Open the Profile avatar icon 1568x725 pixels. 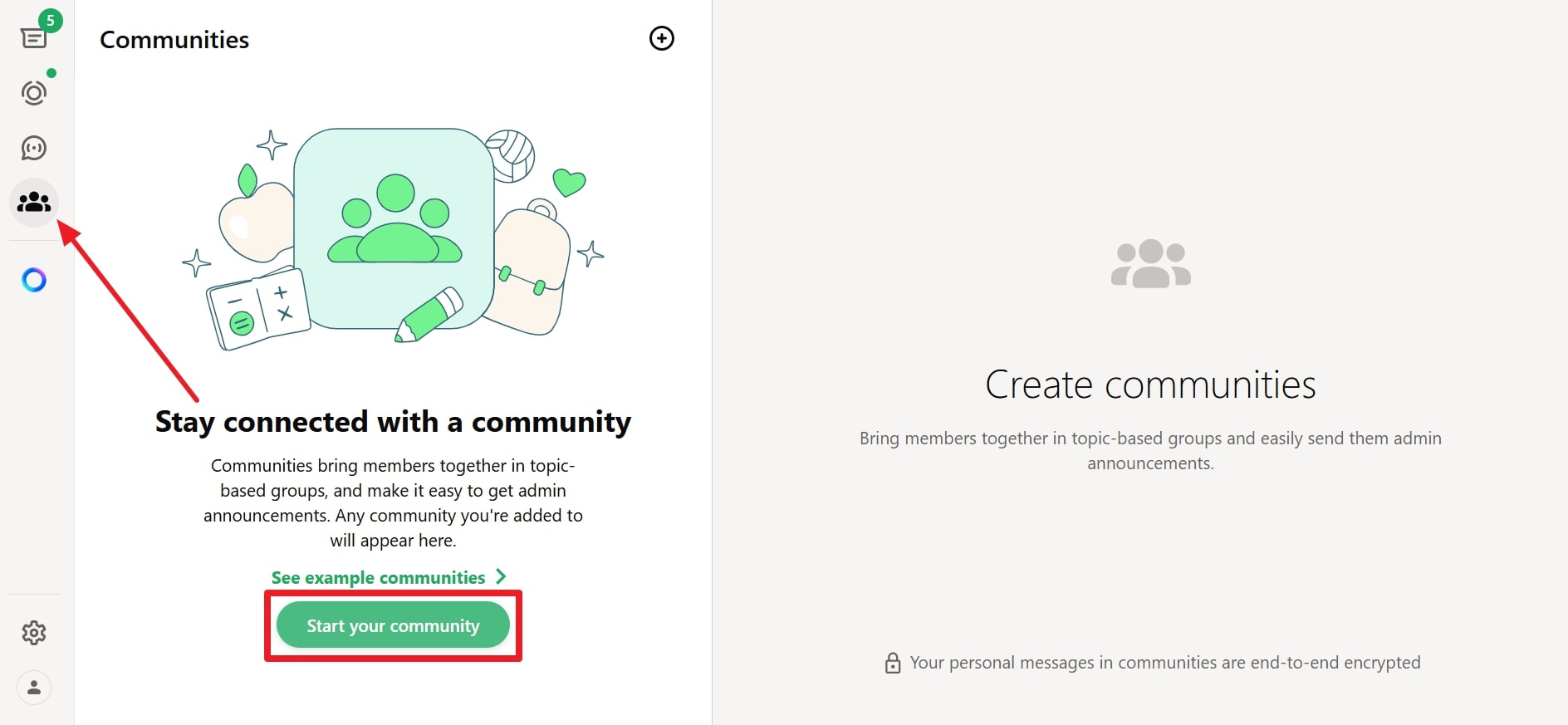coord(34,688)
